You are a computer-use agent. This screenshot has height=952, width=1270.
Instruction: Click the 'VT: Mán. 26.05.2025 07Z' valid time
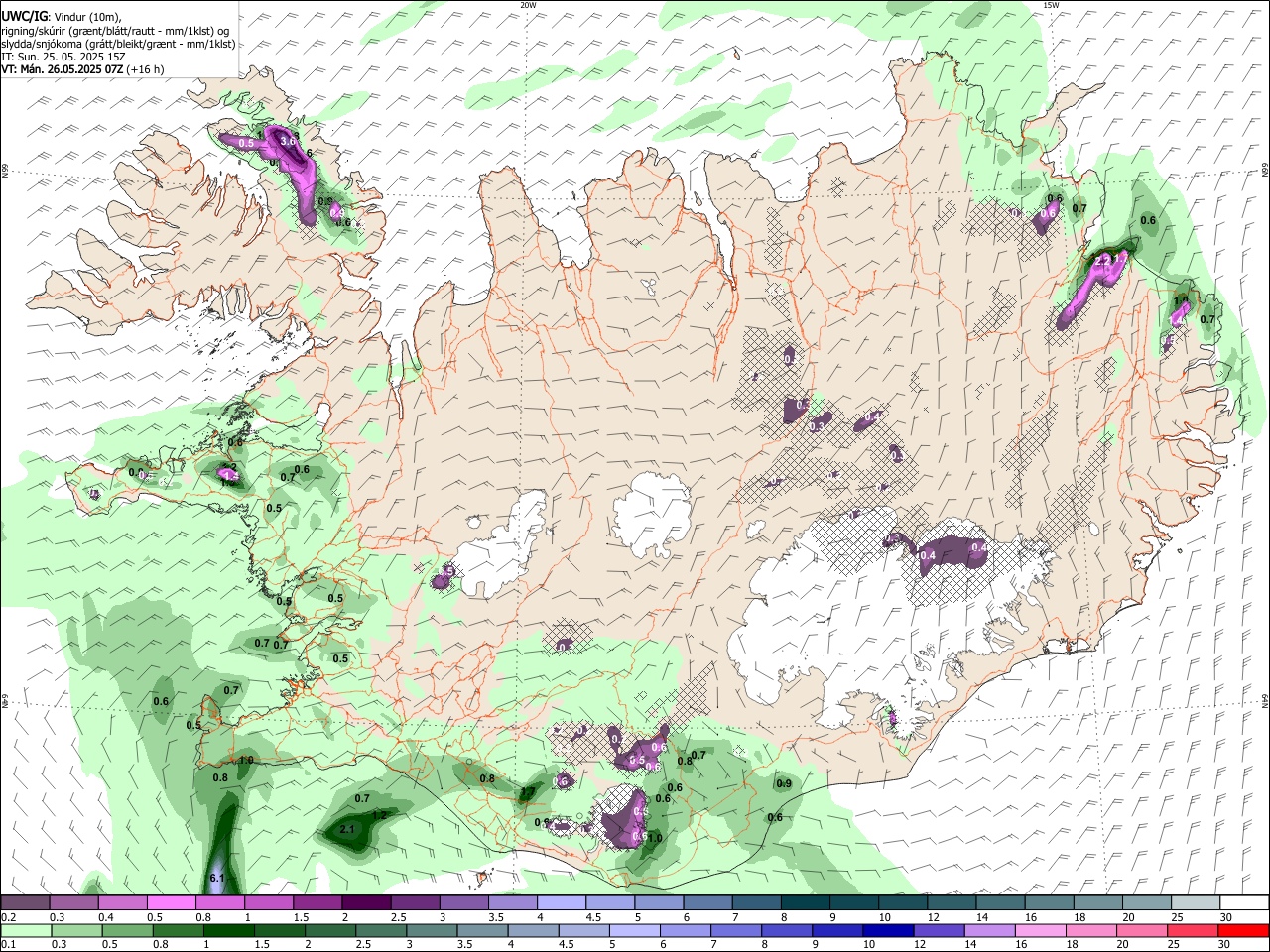coord(62,69)
